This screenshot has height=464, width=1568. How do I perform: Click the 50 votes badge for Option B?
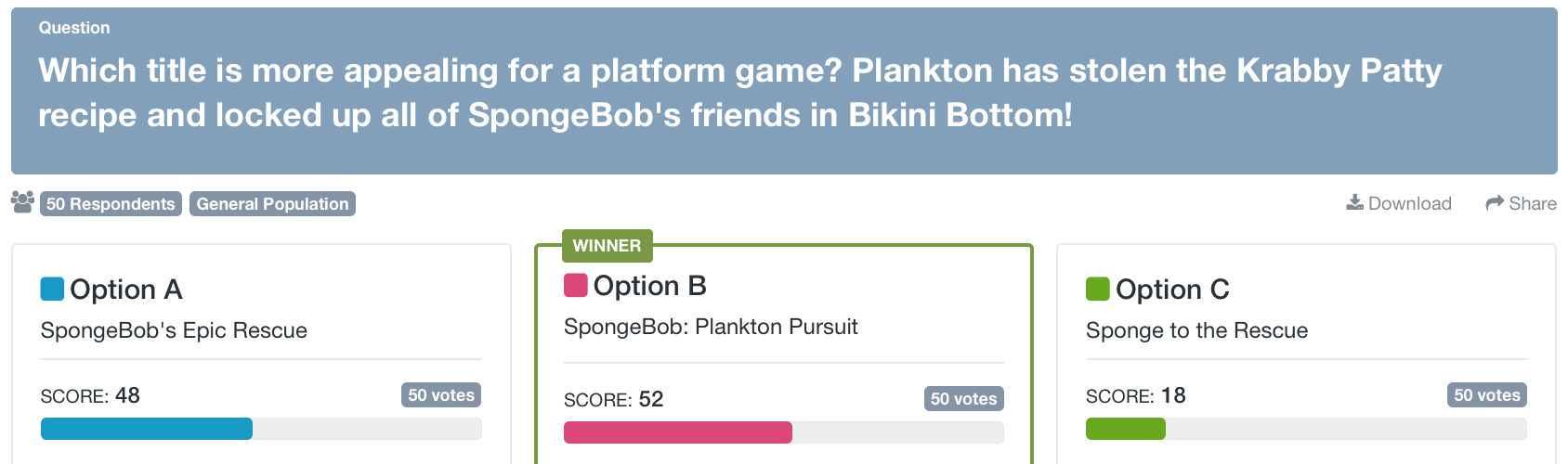[x=963, y=399]
